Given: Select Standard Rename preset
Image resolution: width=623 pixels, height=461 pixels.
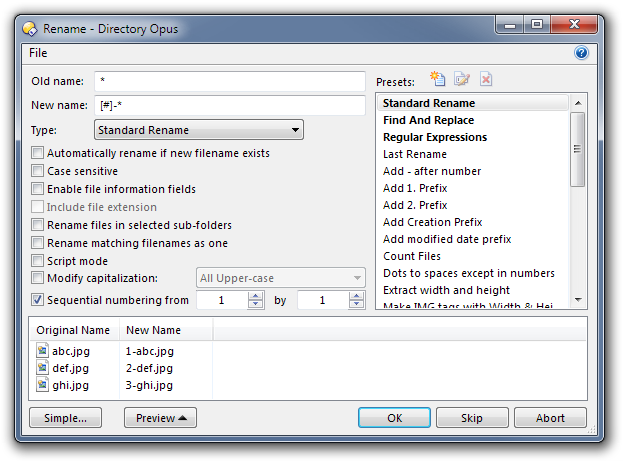Looking at the screenshot, I should click(x=472, y=103).
